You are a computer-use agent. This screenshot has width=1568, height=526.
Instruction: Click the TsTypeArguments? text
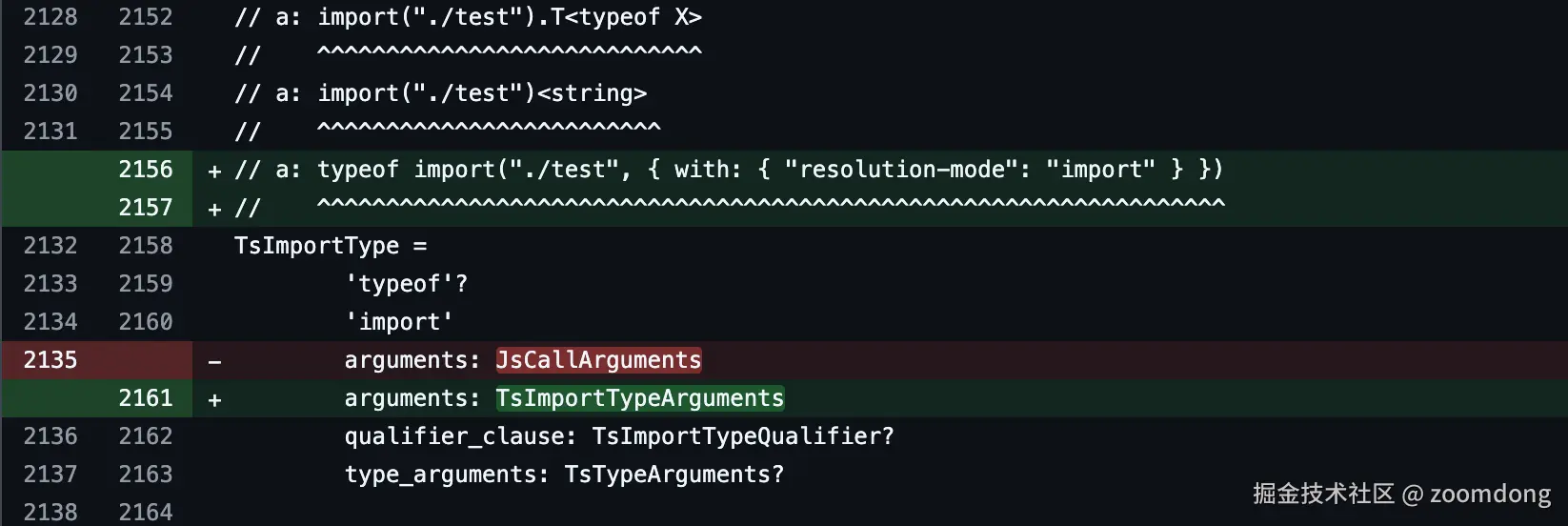click(673, 475)
